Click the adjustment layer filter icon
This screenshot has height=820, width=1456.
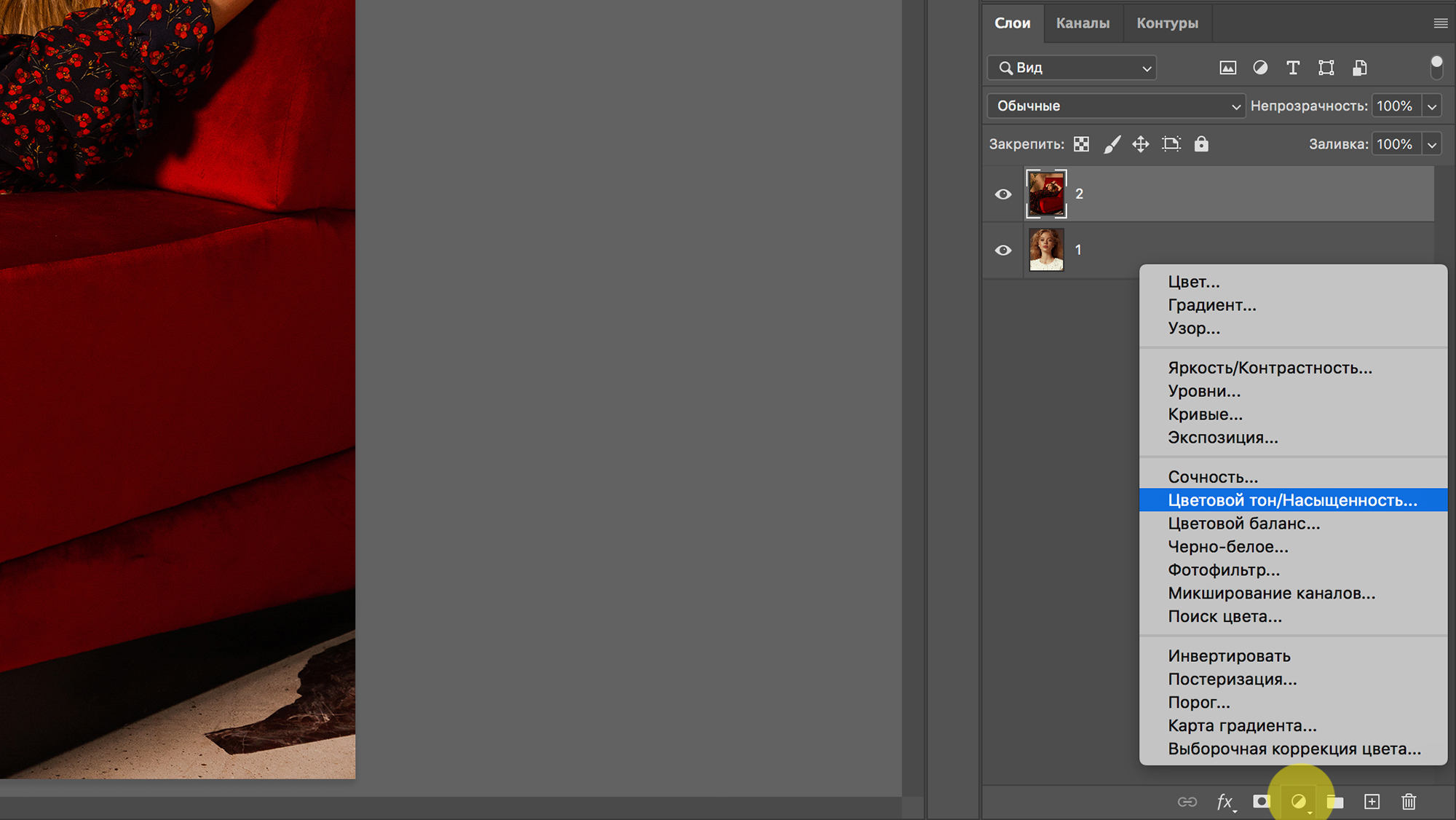pos(1260,68)
